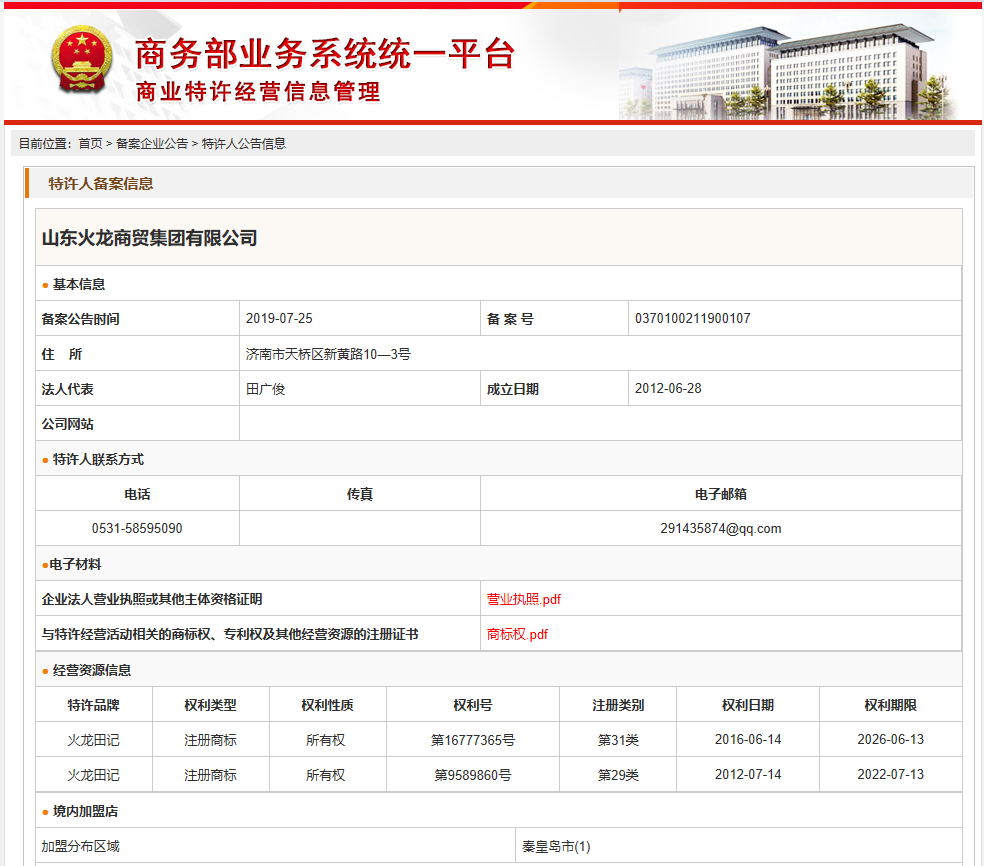Click the 成立日期 field label
Viewport: 984px width, 866px height.
click(x=513, y=389)
